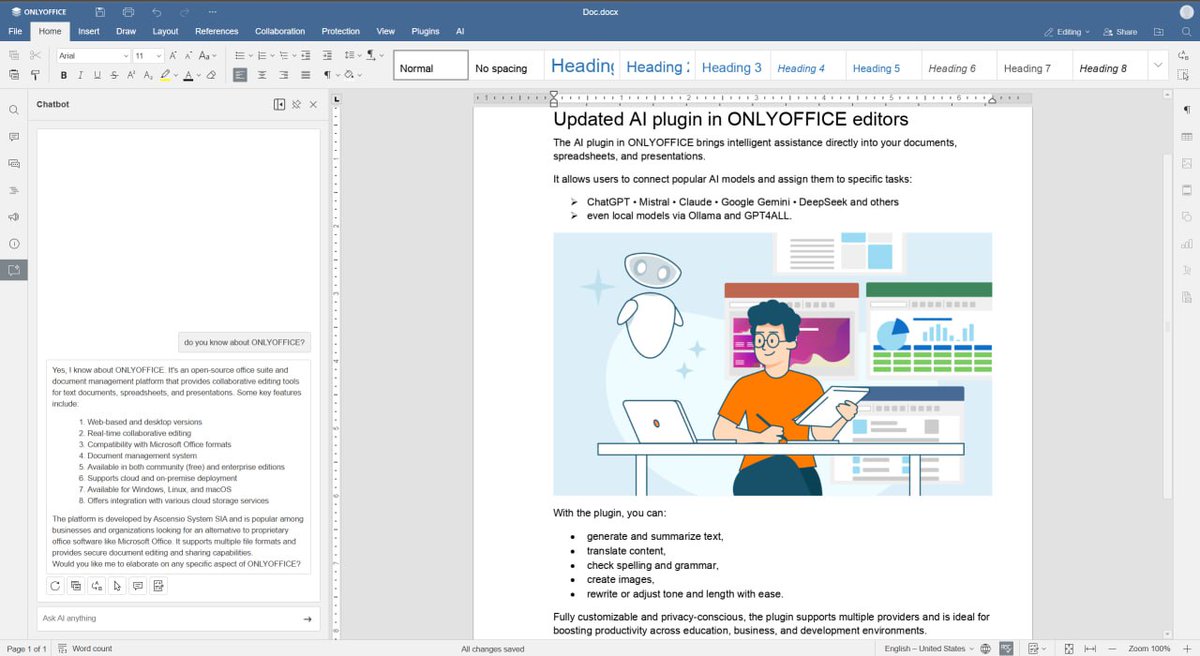This screenshot has height=656, width=1200.
Task: Expand the bullets list dropdown
Action: pos(250,56)
